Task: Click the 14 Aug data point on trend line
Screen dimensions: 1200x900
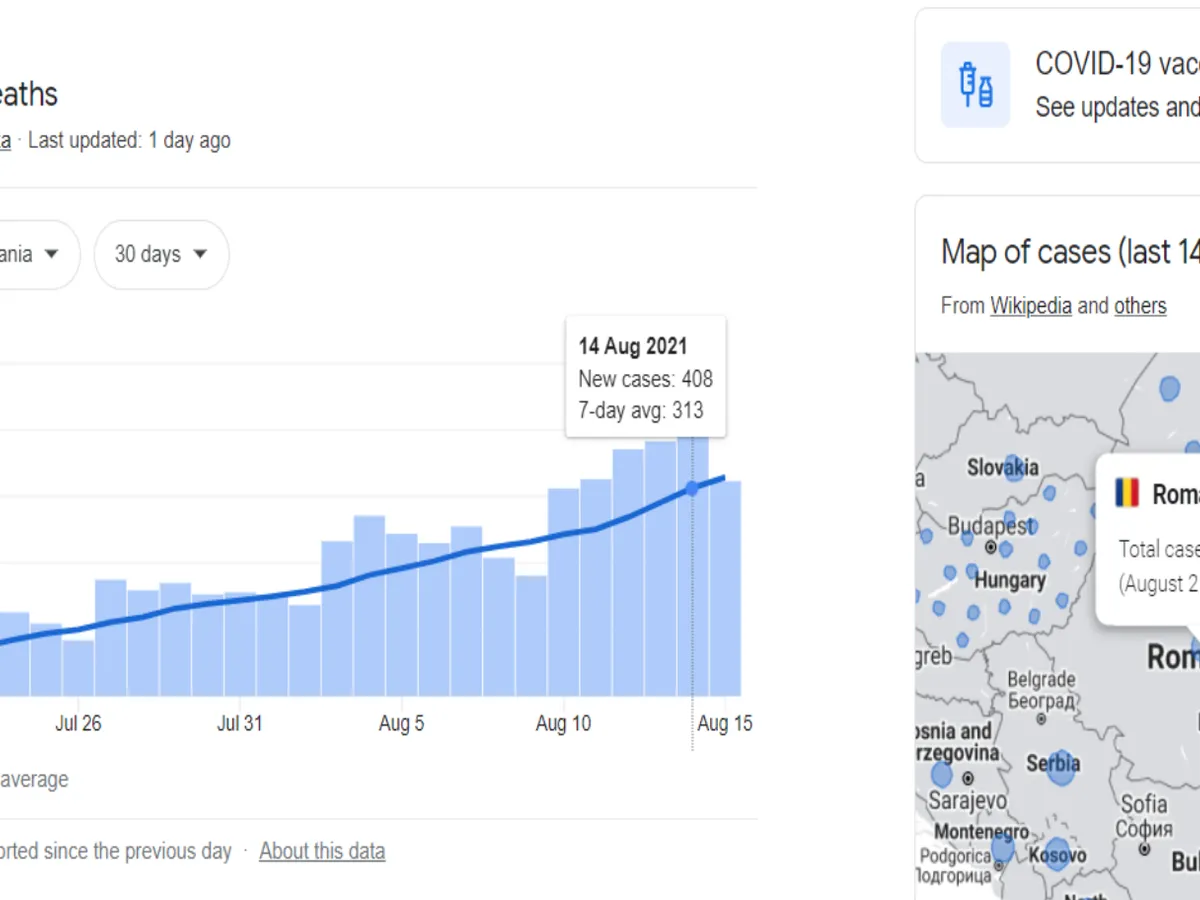Action: click(x=692, y=488)
